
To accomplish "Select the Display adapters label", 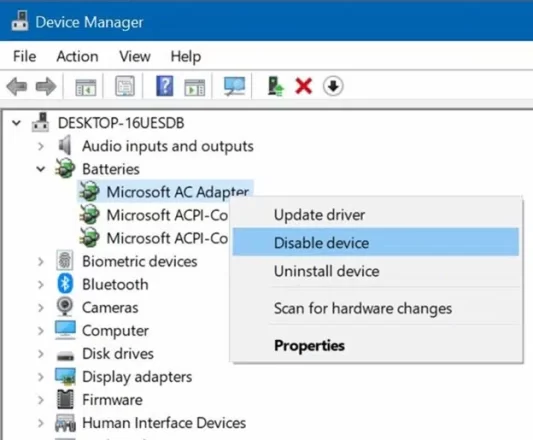I will pyautogui.click(x=137, y=377).
